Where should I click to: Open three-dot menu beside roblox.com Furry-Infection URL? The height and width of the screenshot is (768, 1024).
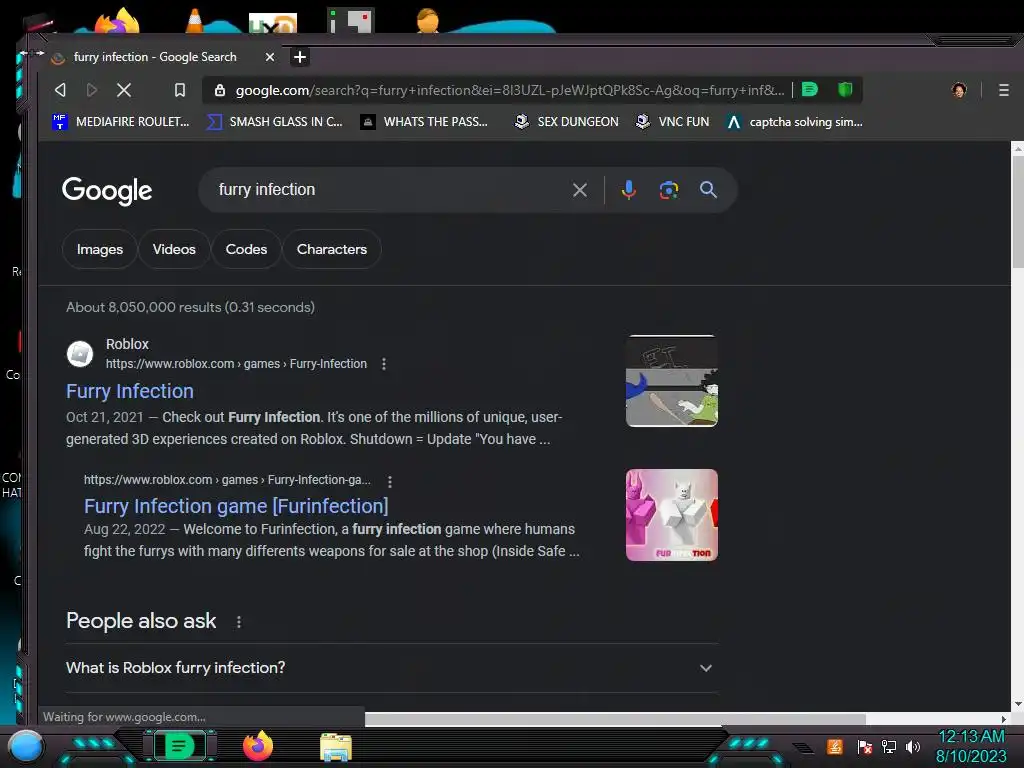coord(384,364)
